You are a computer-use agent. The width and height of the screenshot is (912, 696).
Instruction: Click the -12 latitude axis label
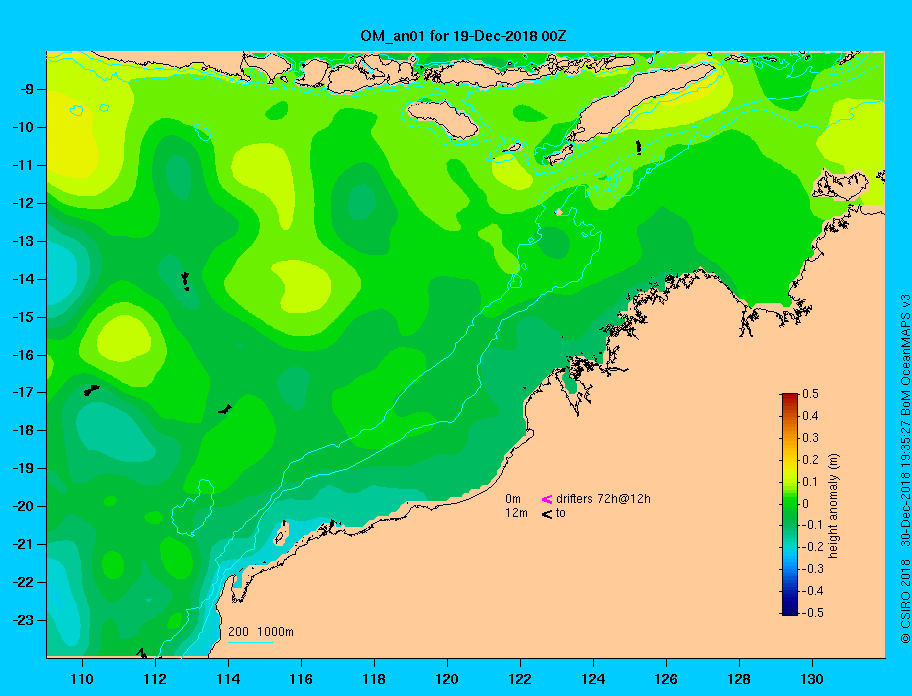(x=23, y=204)
